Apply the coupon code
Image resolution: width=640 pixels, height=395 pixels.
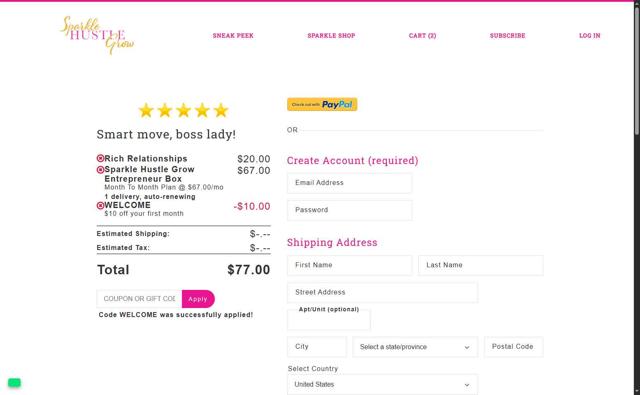[x=198, y=299]
